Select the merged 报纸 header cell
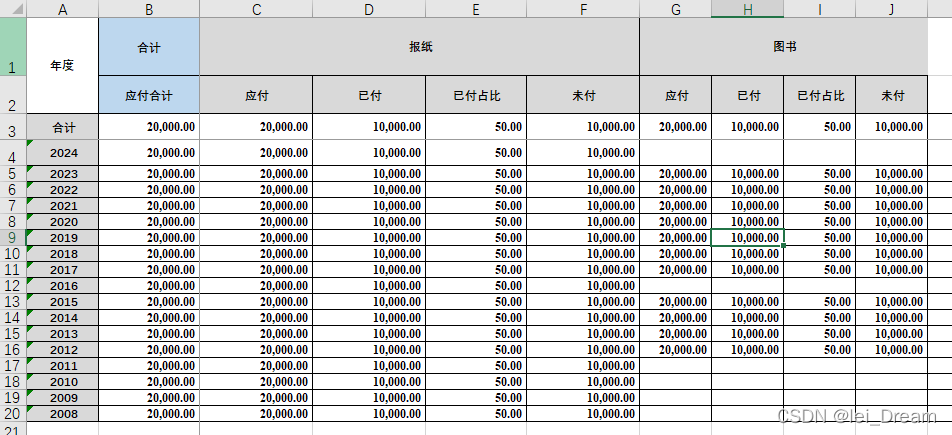The image size is (952, 435). click(420, 47)
